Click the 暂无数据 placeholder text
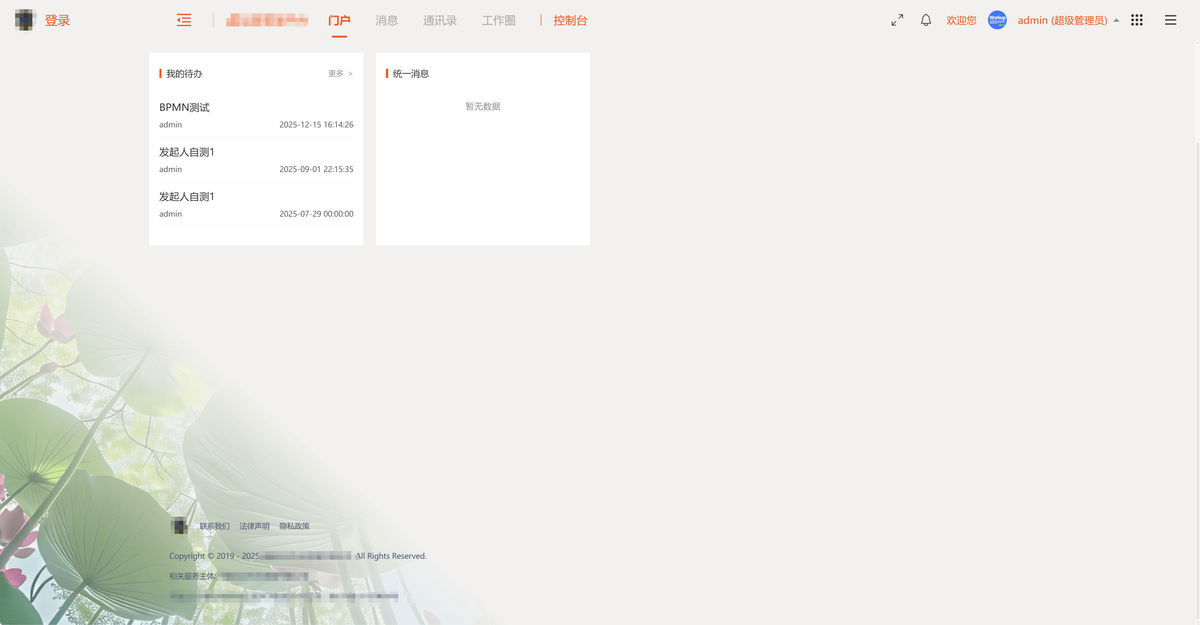 pos(483,106)
